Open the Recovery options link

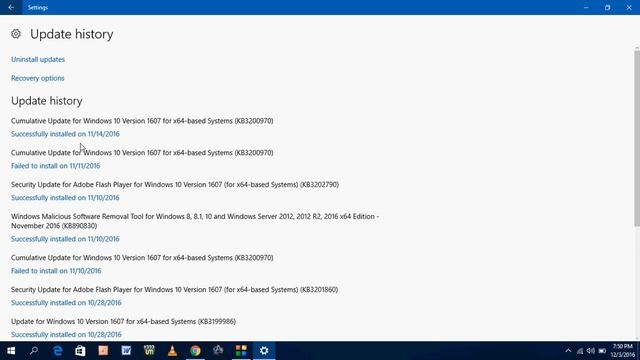tap(38, 78)
